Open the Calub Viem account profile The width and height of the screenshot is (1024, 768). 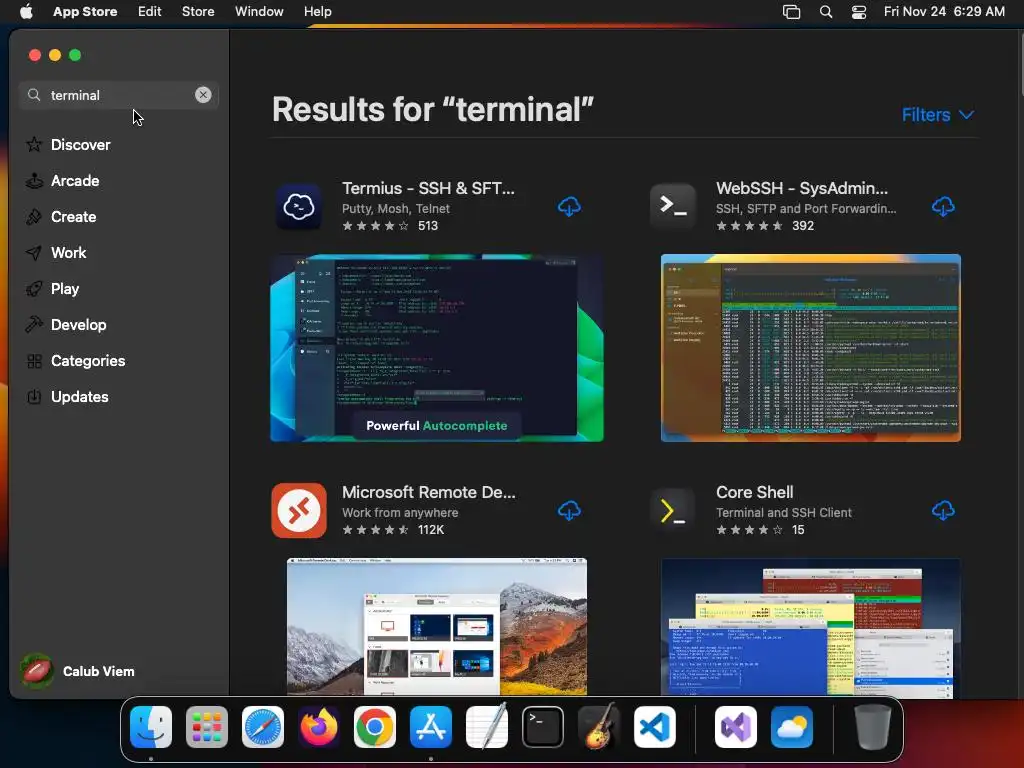tap(78, 671)
